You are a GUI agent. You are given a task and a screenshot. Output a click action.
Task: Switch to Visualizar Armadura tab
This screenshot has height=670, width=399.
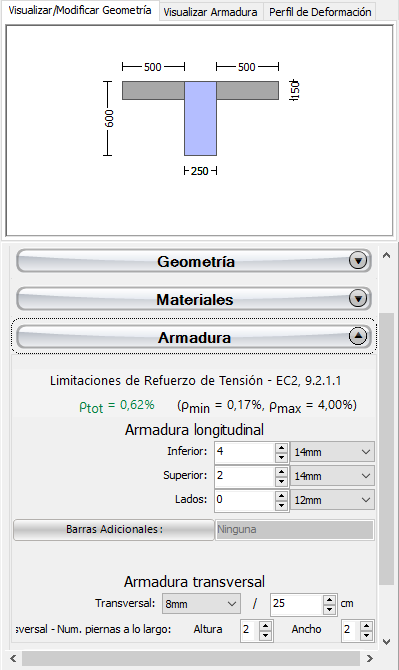[x=211, y=12]
